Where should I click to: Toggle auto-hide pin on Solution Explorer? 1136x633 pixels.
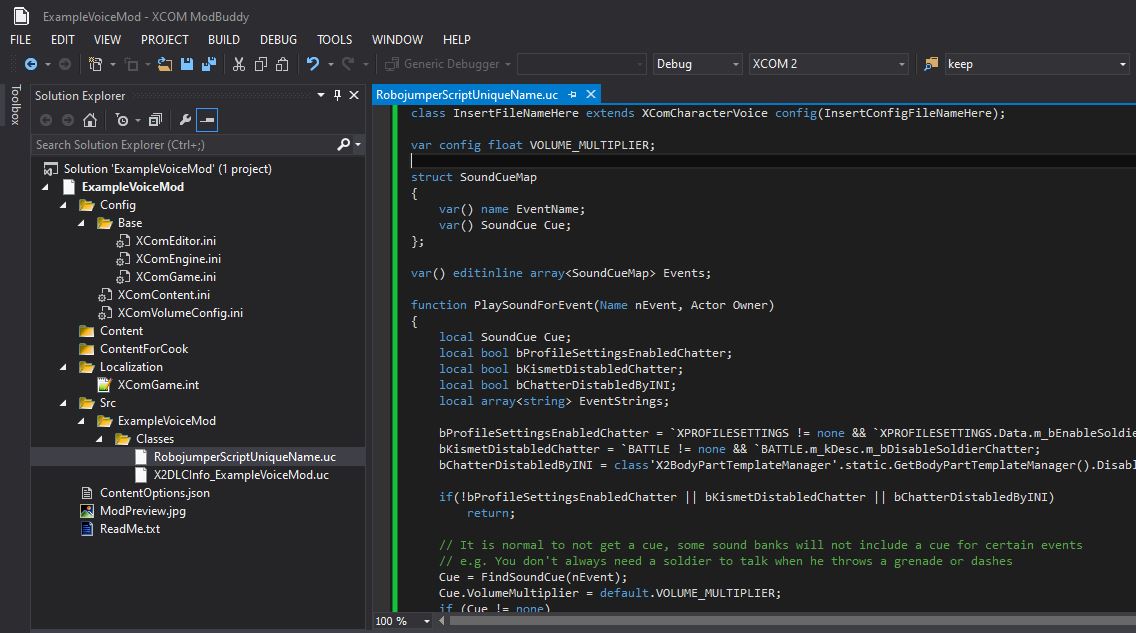(337, 95)
